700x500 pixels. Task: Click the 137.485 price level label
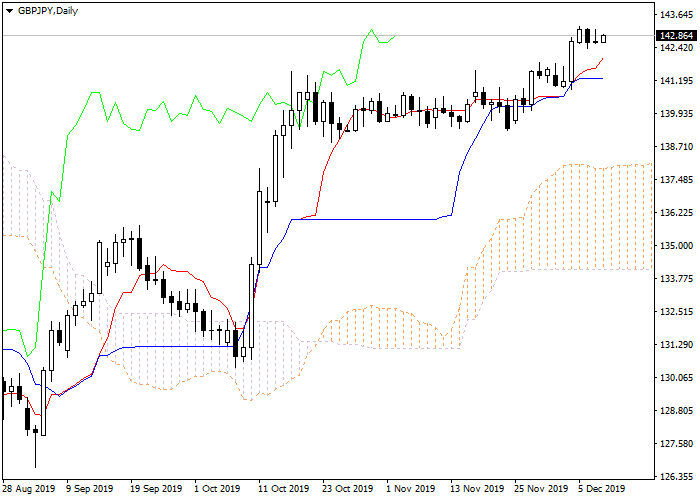(x=676, y=180)
